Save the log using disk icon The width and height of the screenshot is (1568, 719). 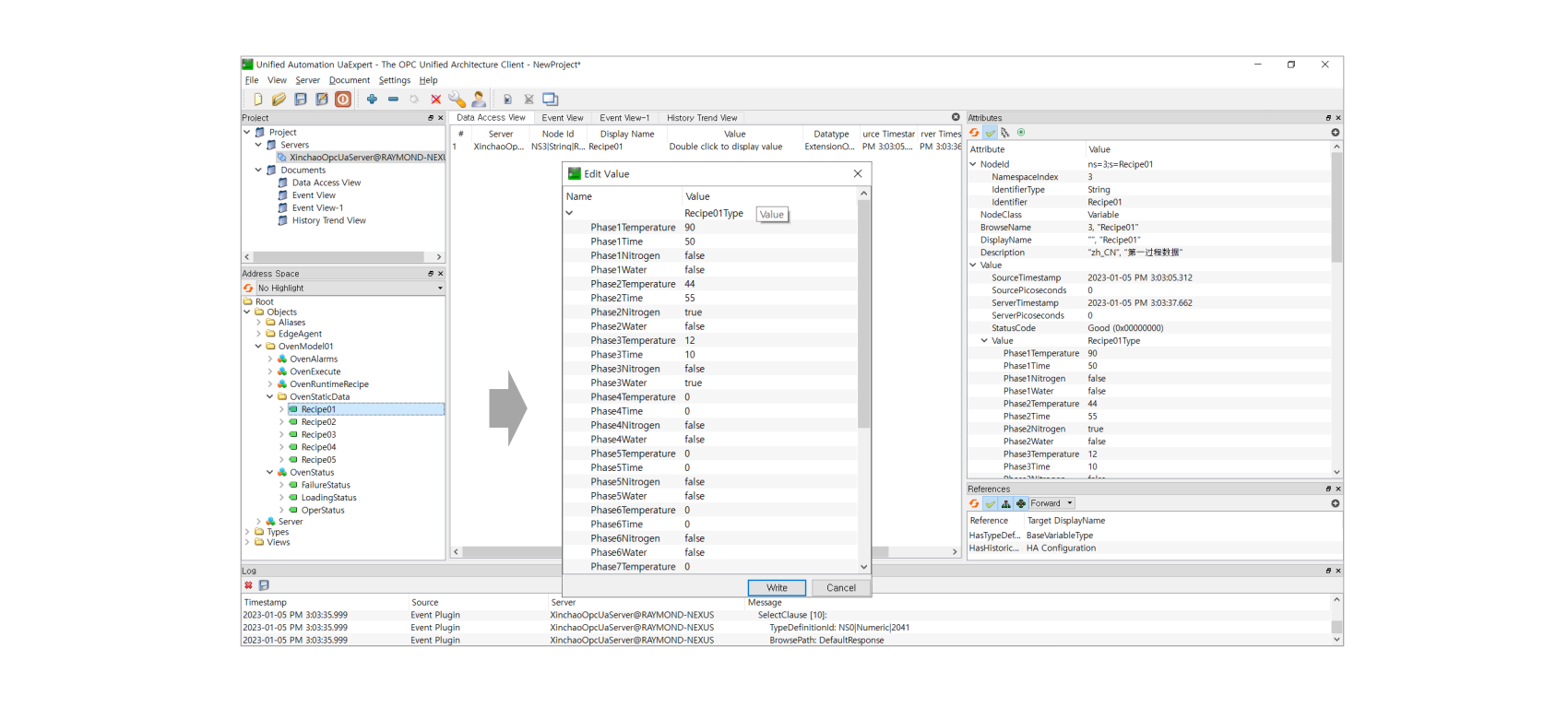coord(264,585)
